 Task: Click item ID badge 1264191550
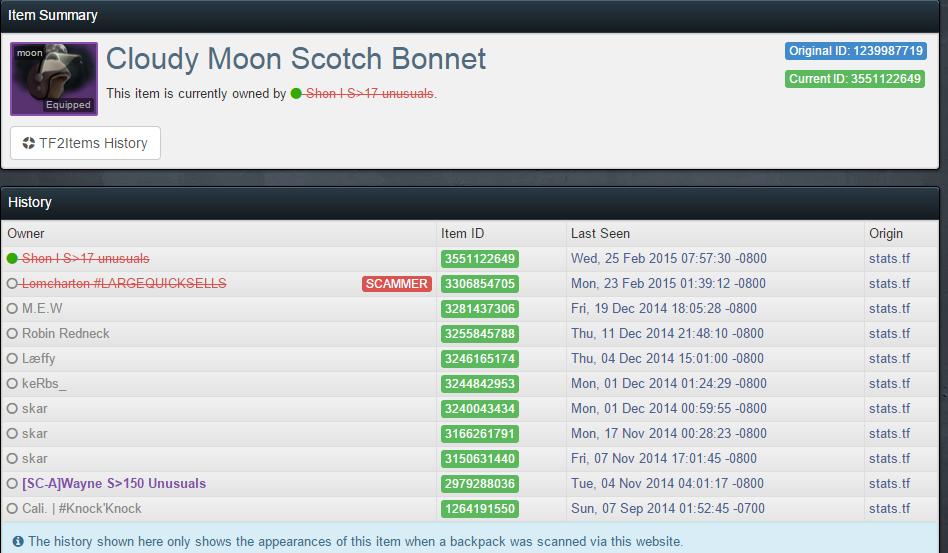pos(479,509)
